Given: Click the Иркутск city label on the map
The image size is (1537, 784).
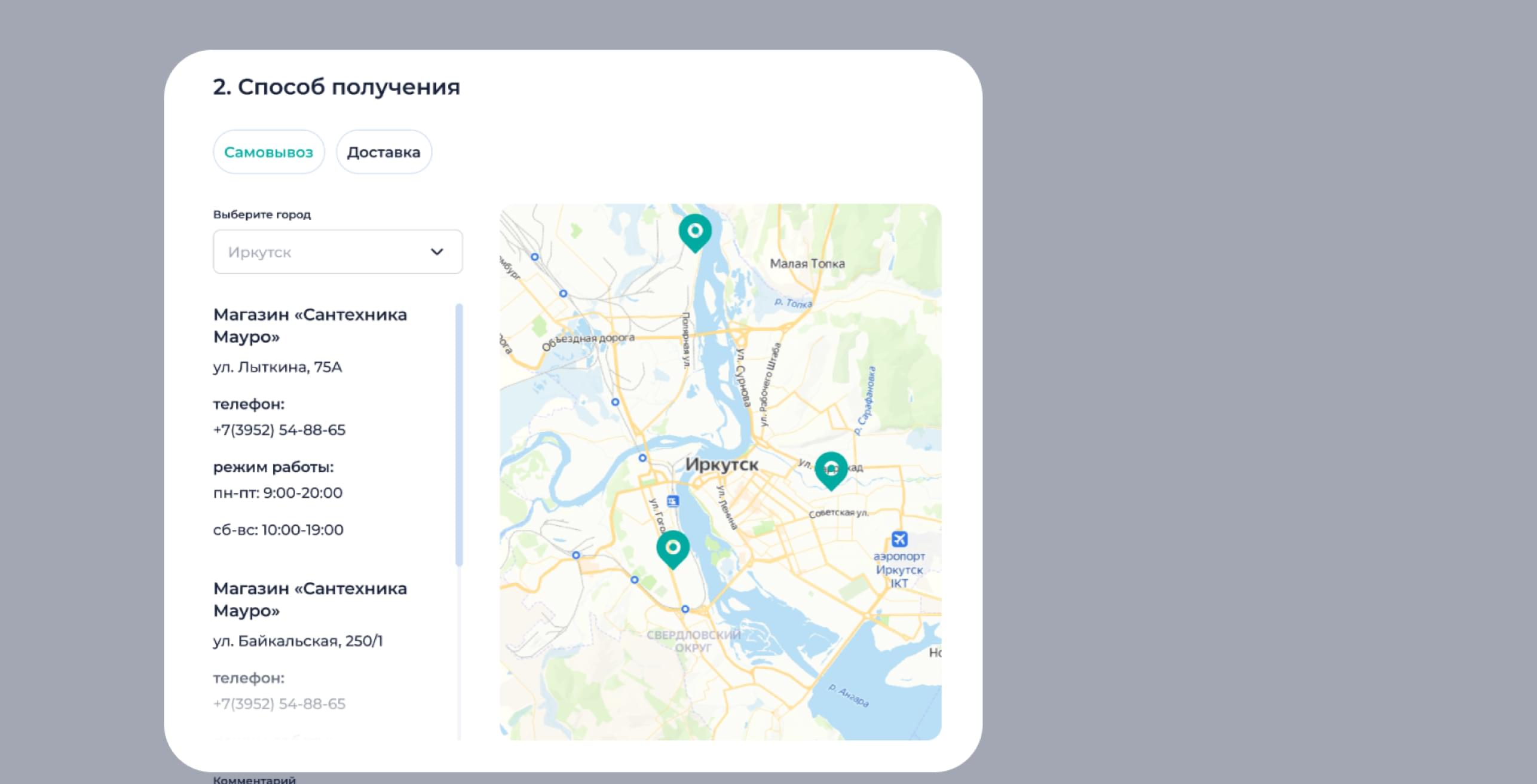Looking at the screenshot, I should [721, 464].
